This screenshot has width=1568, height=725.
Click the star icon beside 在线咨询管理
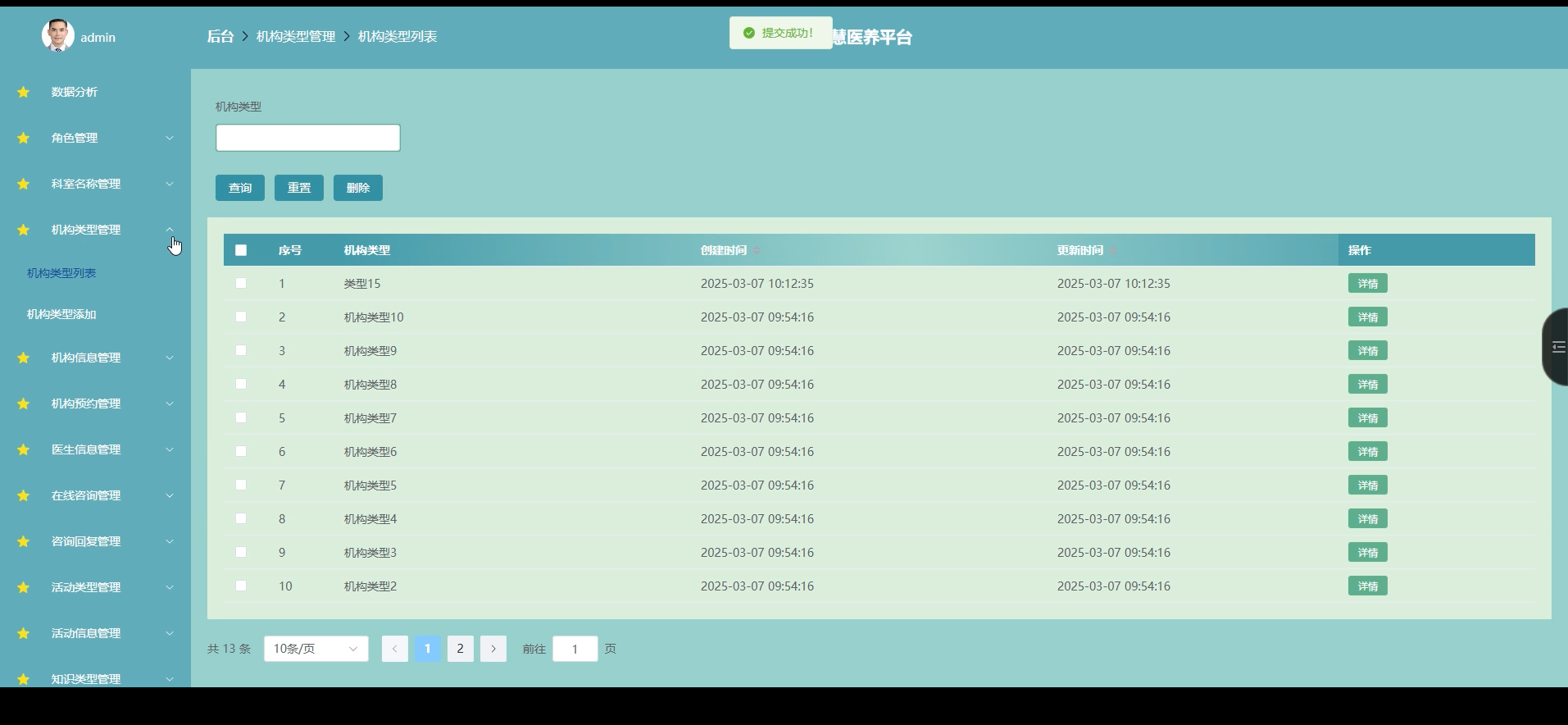click(24, 495)
